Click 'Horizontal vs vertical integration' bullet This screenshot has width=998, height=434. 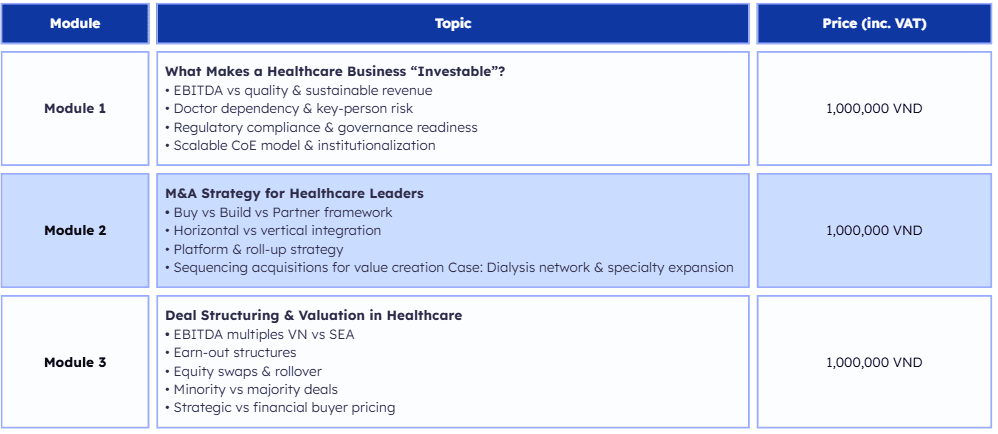pos(277,231)
